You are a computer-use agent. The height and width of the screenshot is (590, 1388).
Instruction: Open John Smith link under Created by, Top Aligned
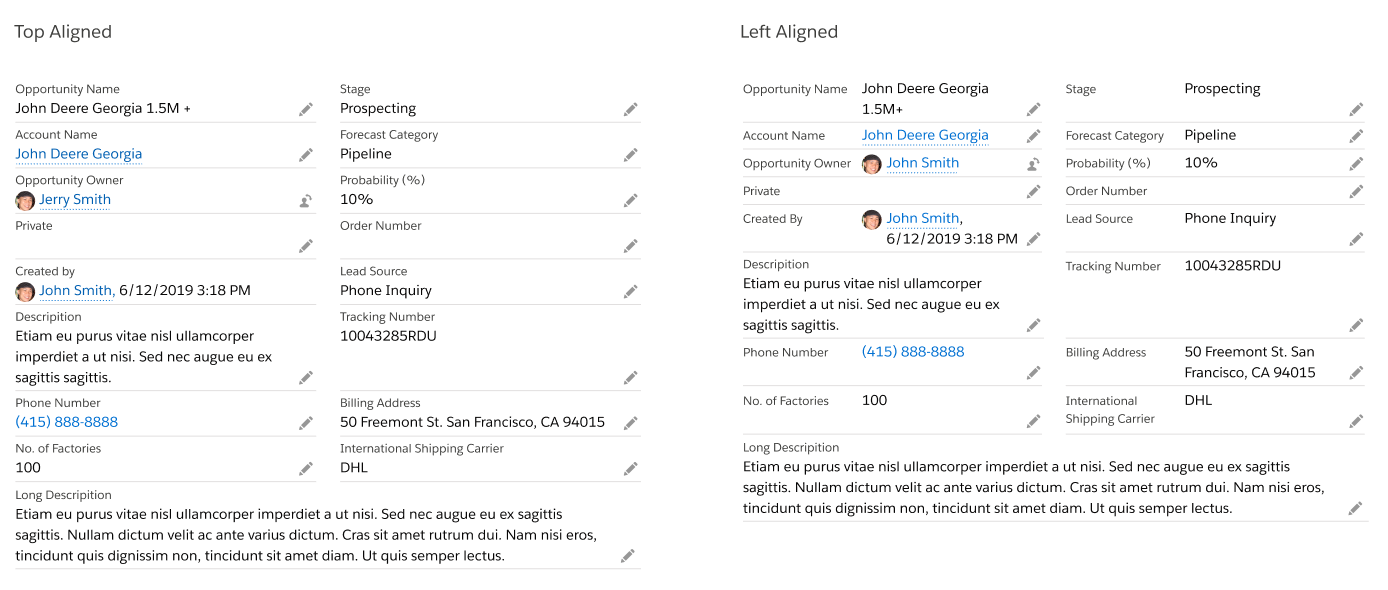[75, 291]
